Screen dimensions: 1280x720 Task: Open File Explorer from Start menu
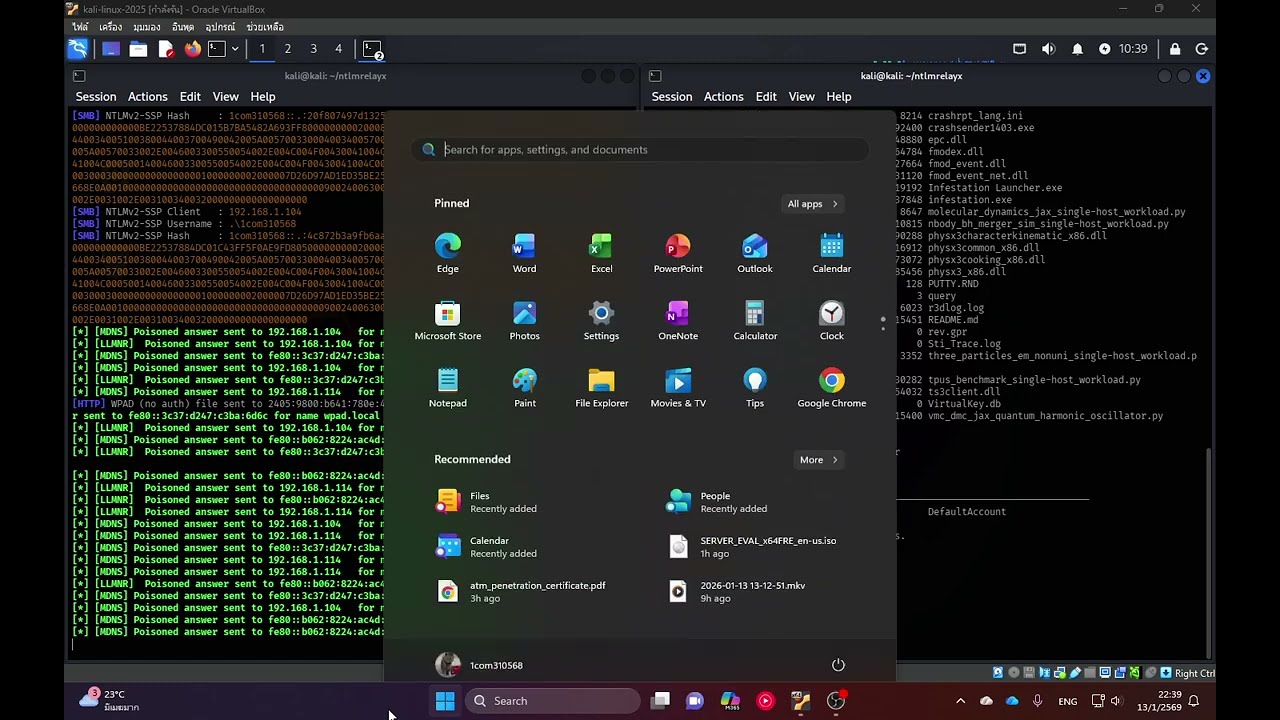pos(601,388)
